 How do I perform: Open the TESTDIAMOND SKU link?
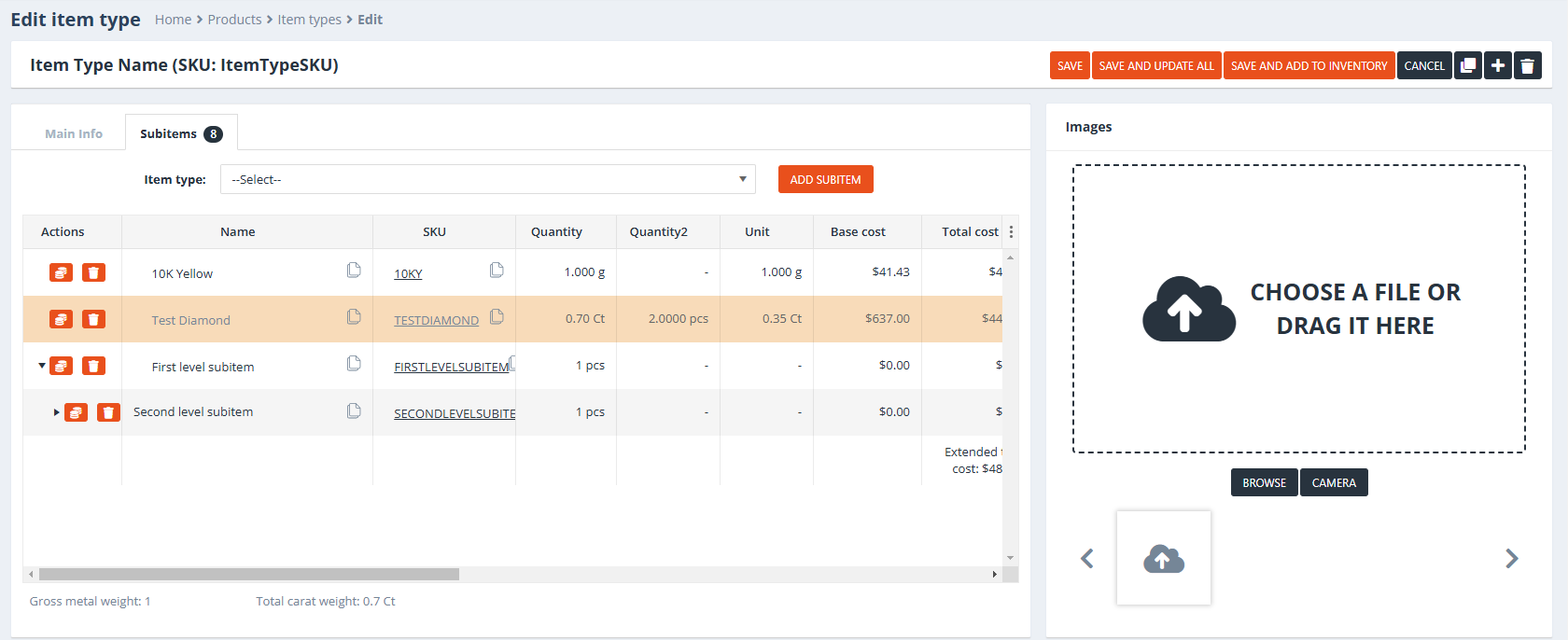coord(436,320)
